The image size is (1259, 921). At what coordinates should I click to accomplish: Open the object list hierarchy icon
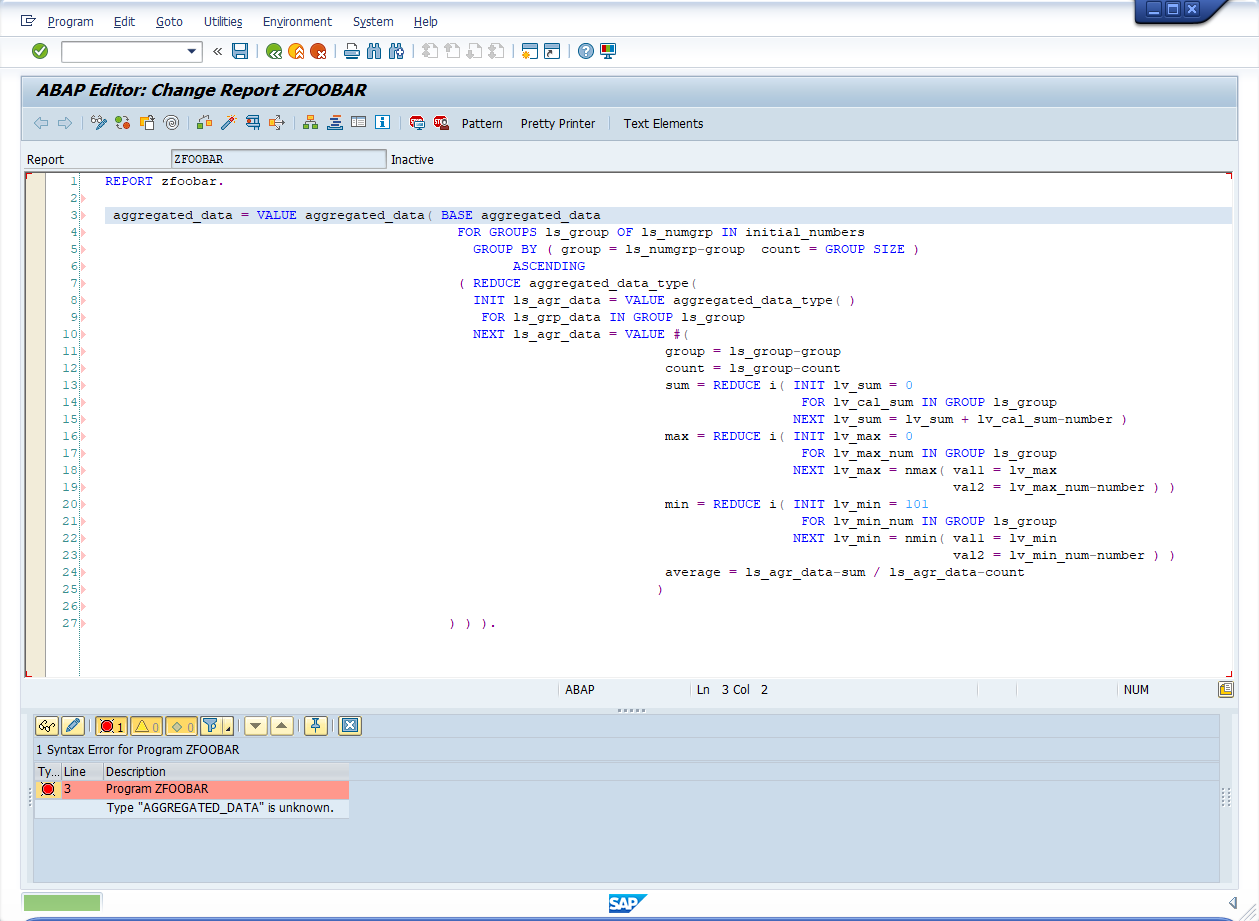[312, 123]
